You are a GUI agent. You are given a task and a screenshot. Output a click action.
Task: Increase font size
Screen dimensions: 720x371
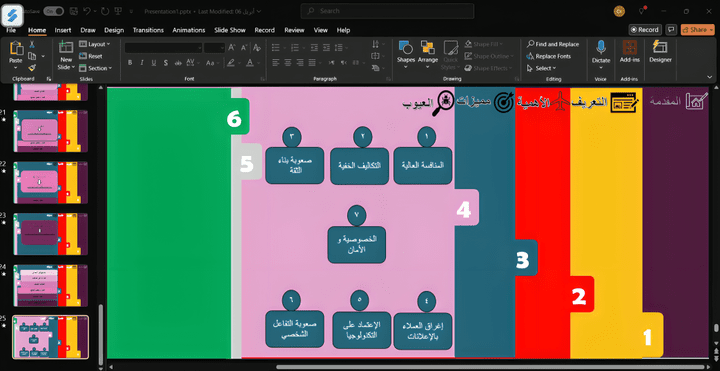point(231,47)
